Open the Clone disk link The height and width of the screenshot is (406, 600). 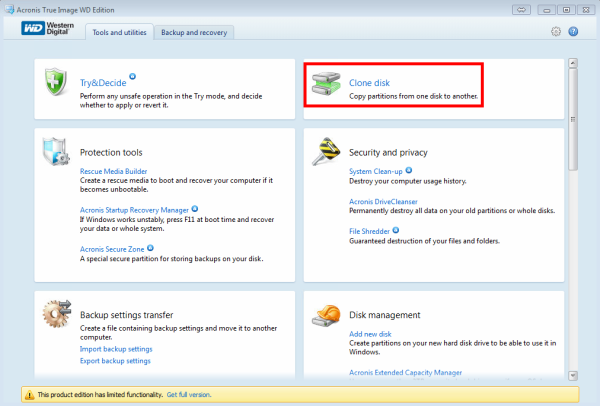[369, 83]
